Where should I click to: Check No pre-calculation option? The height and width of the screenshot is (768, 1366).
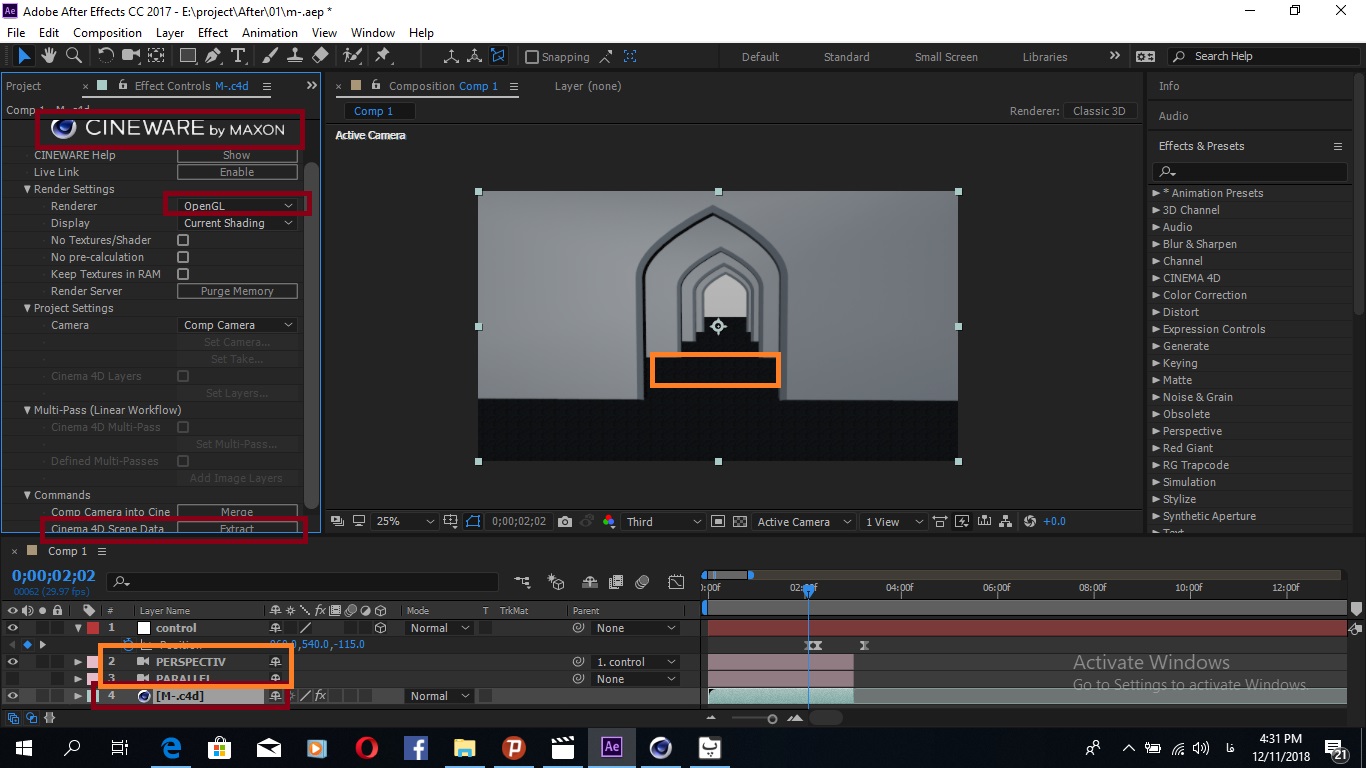point(183,257)
